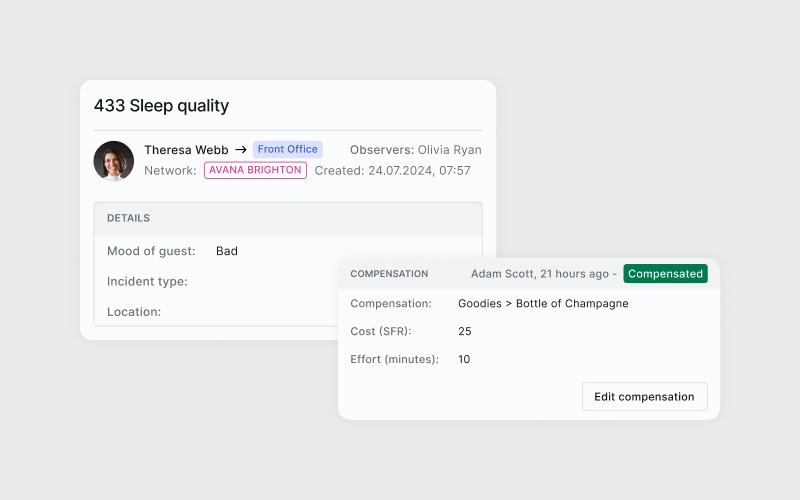This screenshot has height=500, width=800.
Task: Click the Incident type field
Action: tap(147, 281)
